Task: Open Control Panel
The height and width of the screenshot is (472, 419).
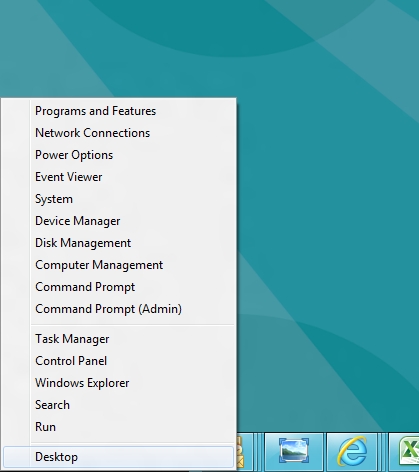Action: tap(71, 361)
